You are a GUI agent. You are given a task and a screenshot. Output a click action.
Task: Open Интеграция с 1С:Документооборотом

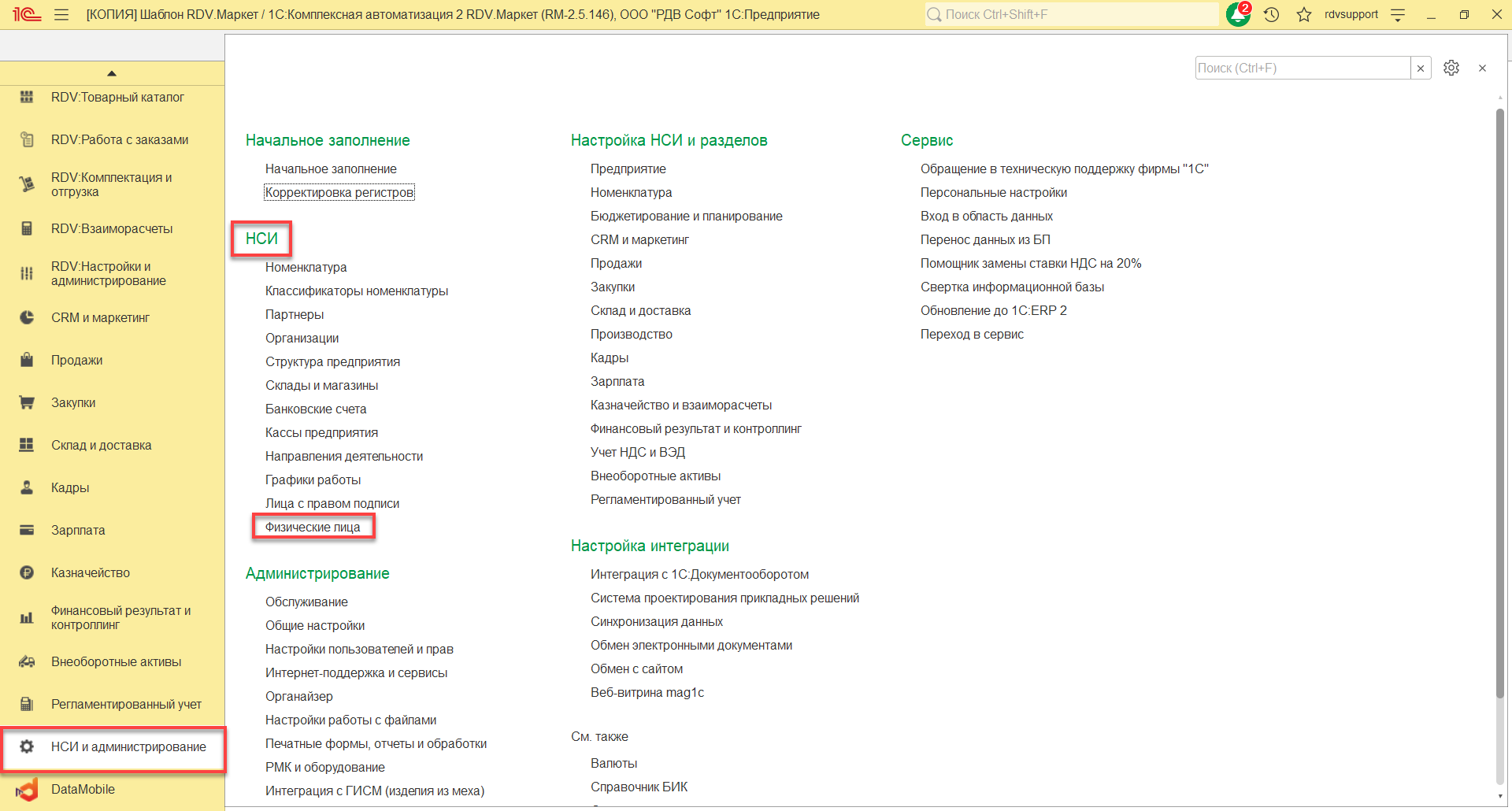tap(699, 574)
